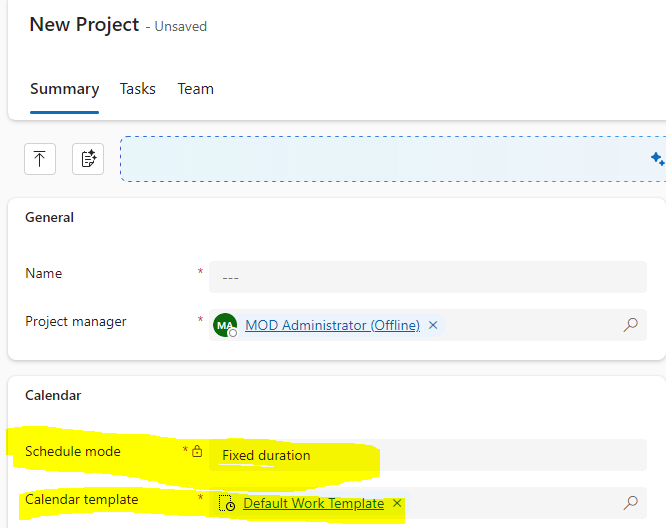Click the search magnifier in Calendar template field
Screen dimensions: 666x528
click(631, 503)
